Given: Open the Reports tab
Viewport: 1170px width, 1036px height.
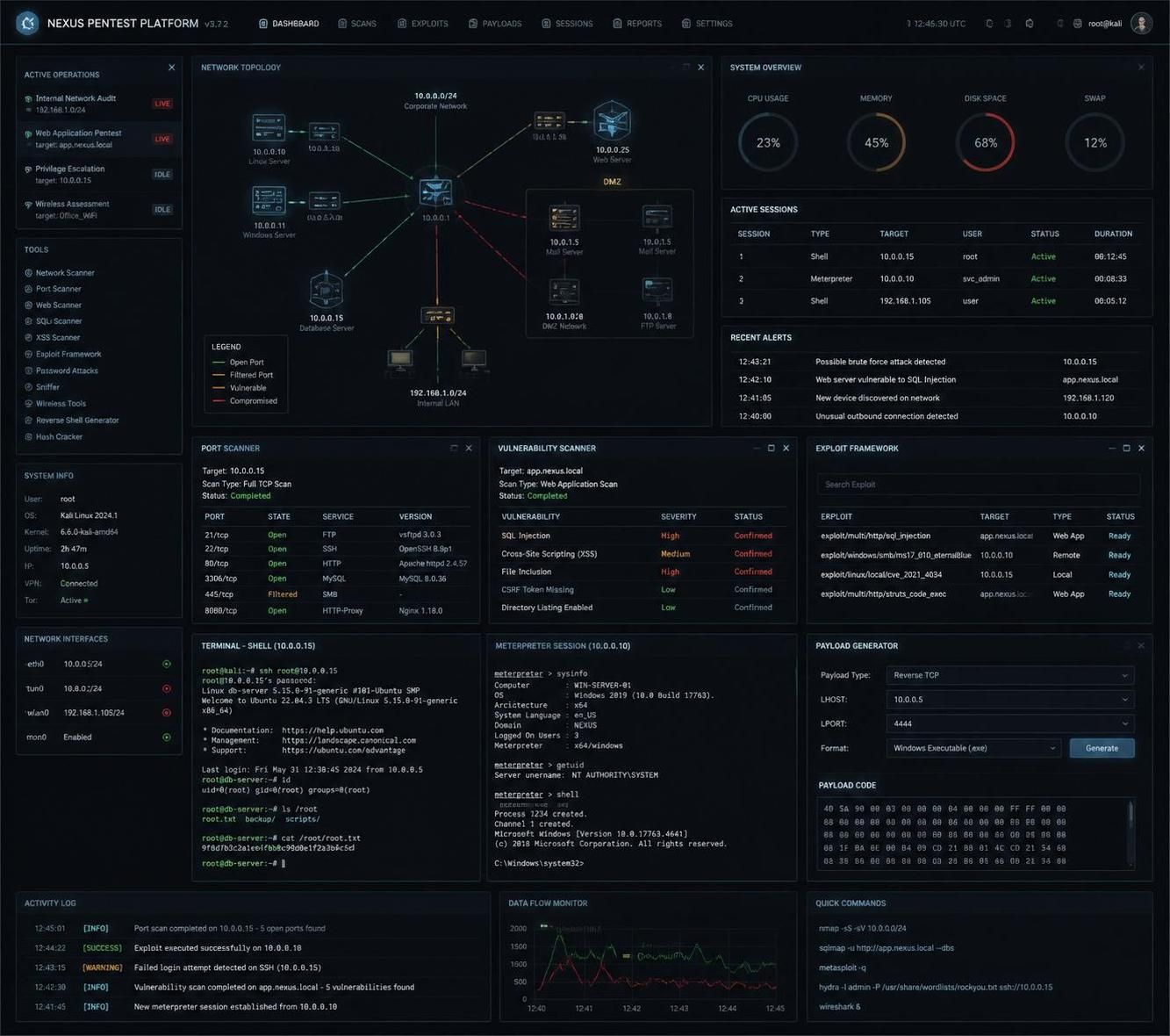Looking at the screenshot, I should pos(637,24).
